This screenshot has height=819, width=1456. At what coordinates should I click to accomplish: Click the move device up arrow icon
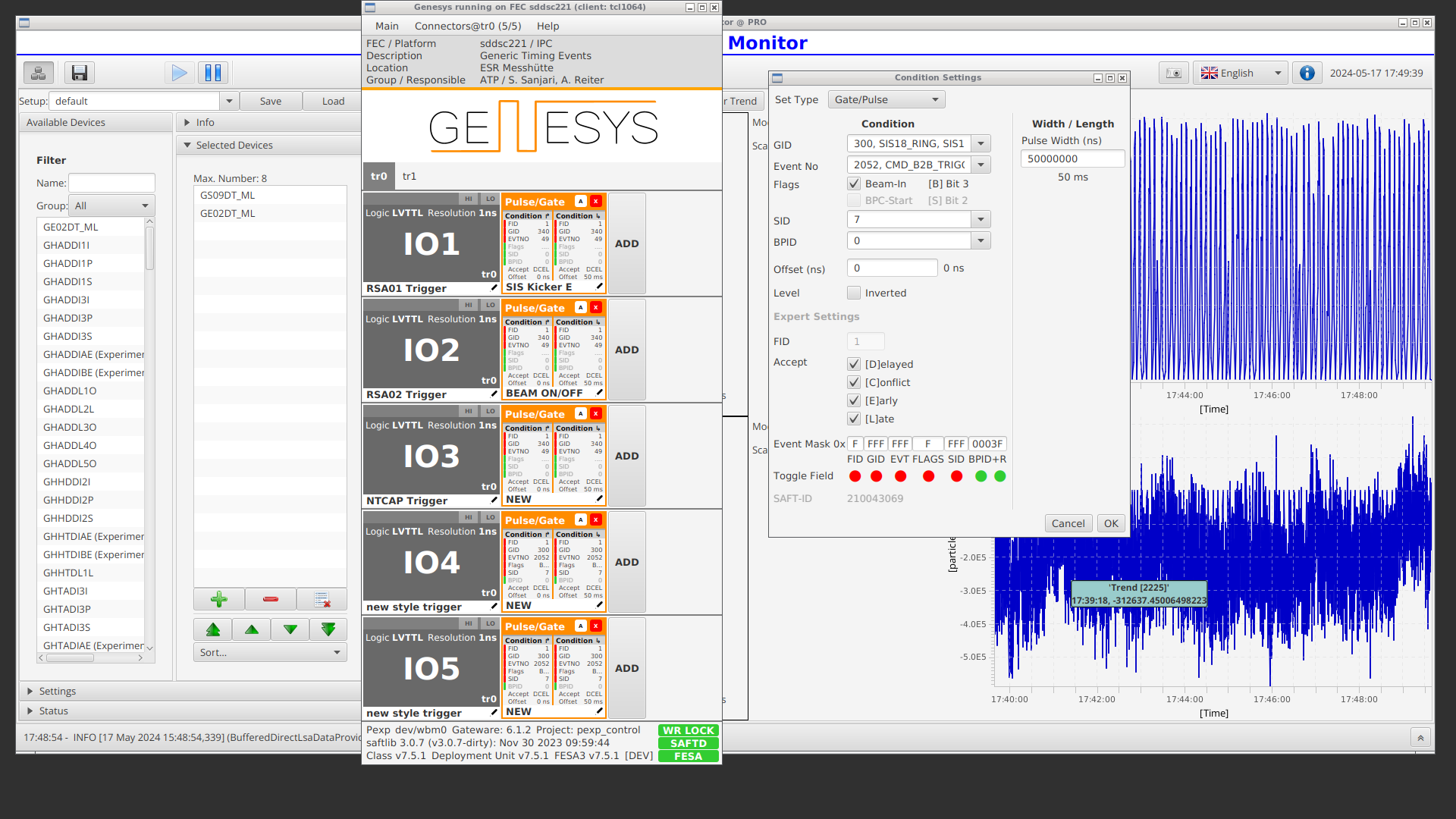251,628
